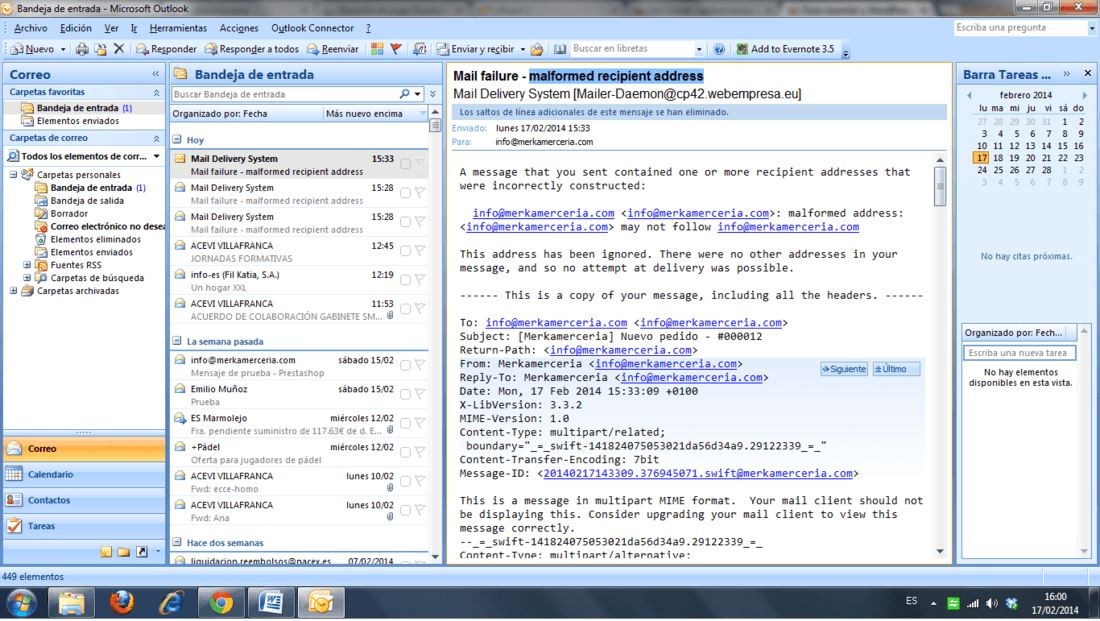Open Windows Explorer from the taskbar
The height and width of the screenshot is (621, 1100).
pos(72,603)
